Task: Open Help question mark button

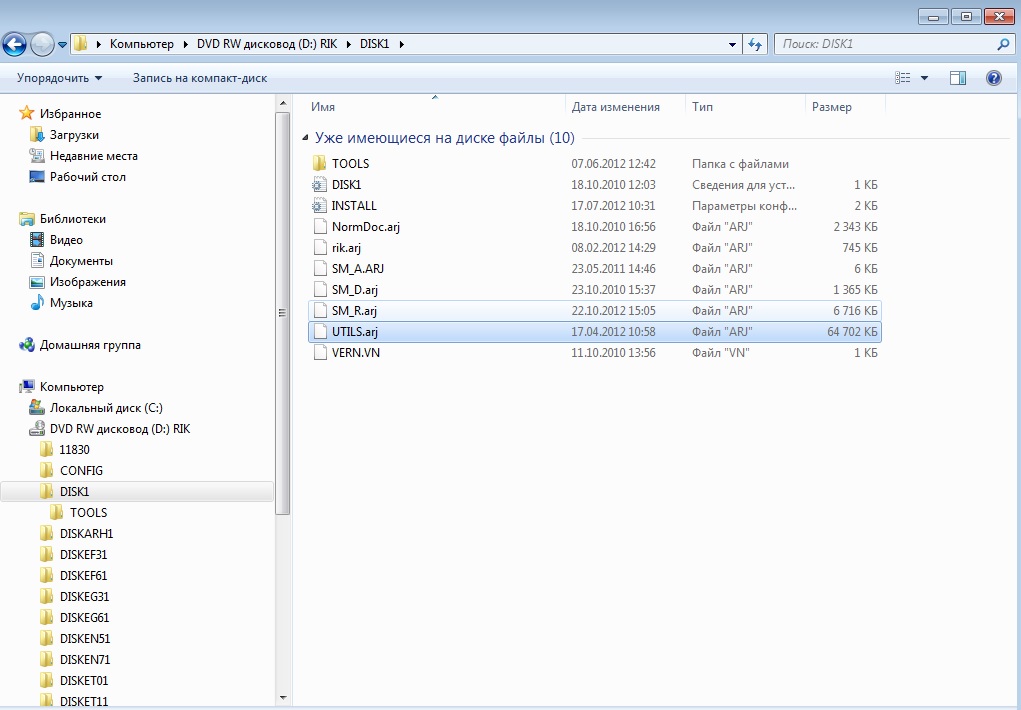Action: click(994, 78)
